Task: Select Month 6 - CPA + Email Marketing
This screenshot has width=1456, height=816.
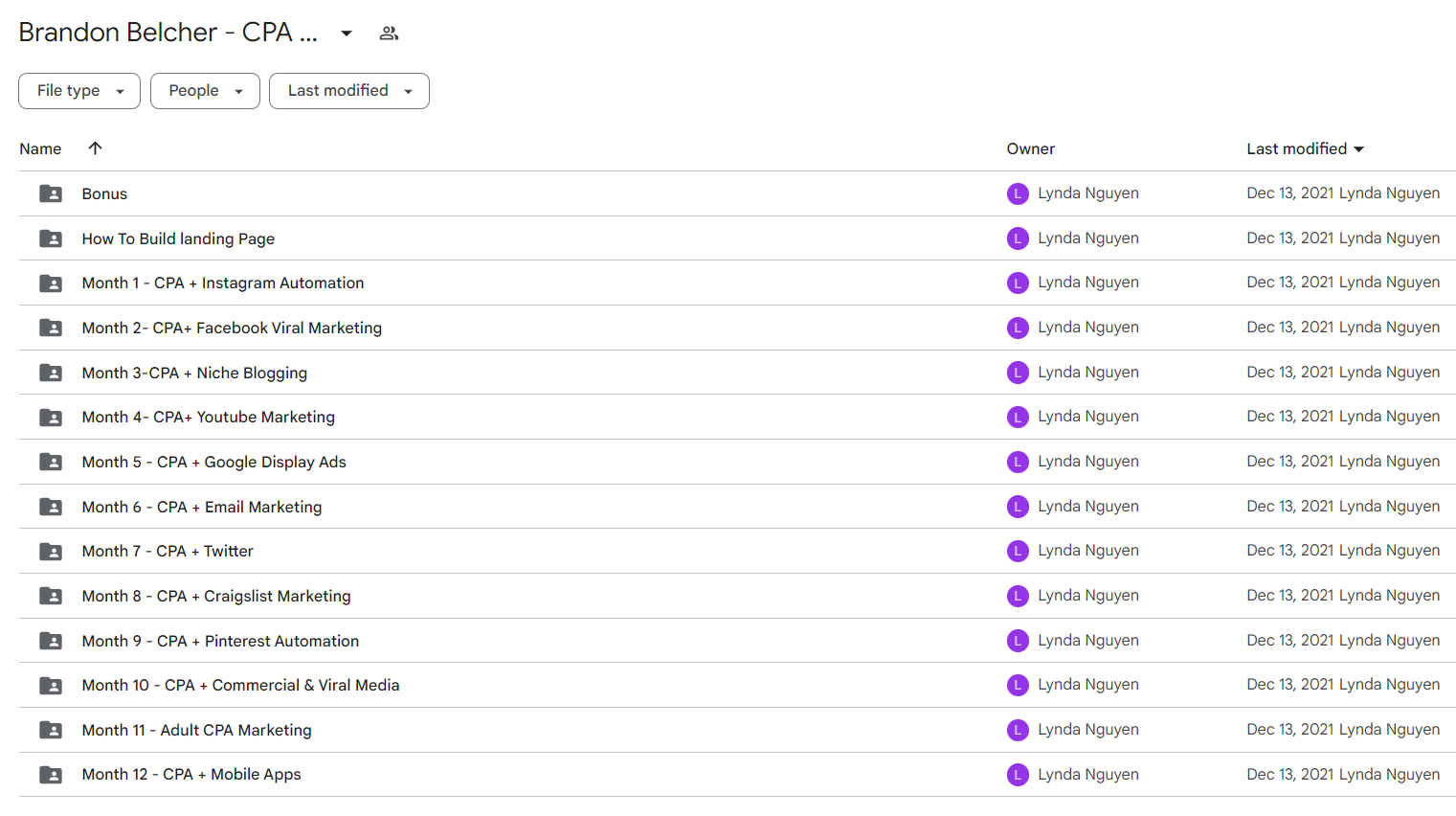Action: pos(202,507)
